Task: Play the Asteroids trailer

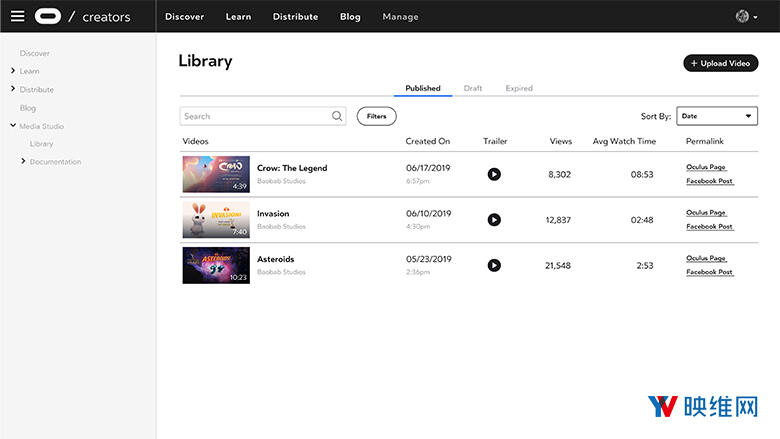Action: (x=494, y=265)
